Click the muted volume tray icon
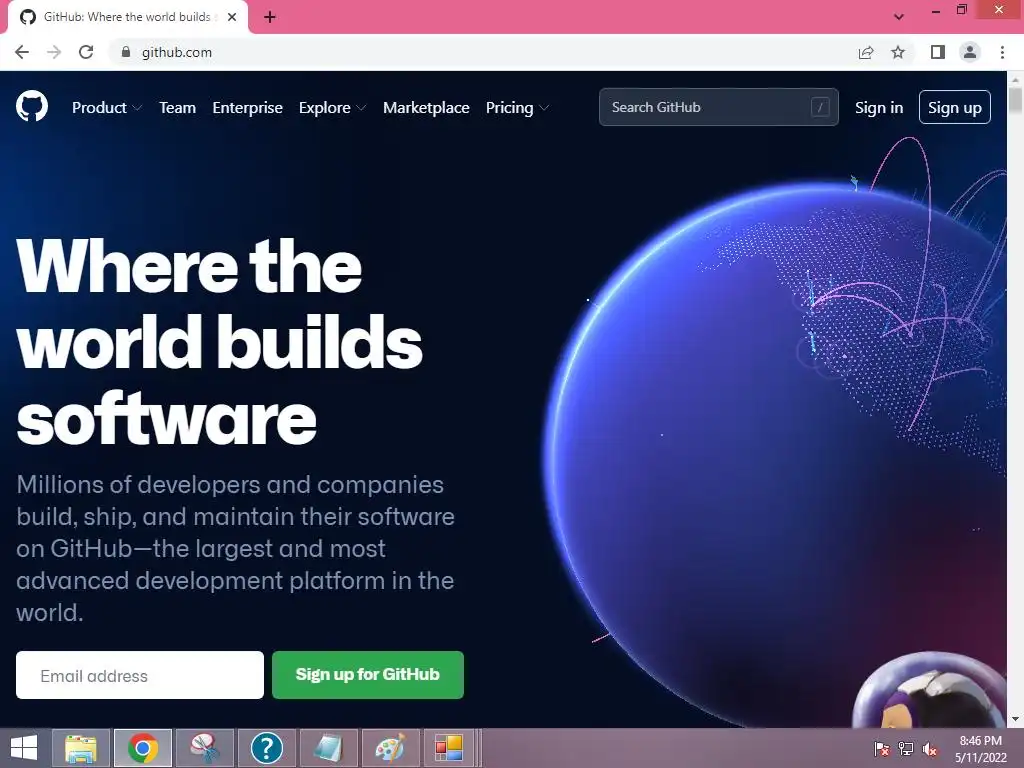 929,748
